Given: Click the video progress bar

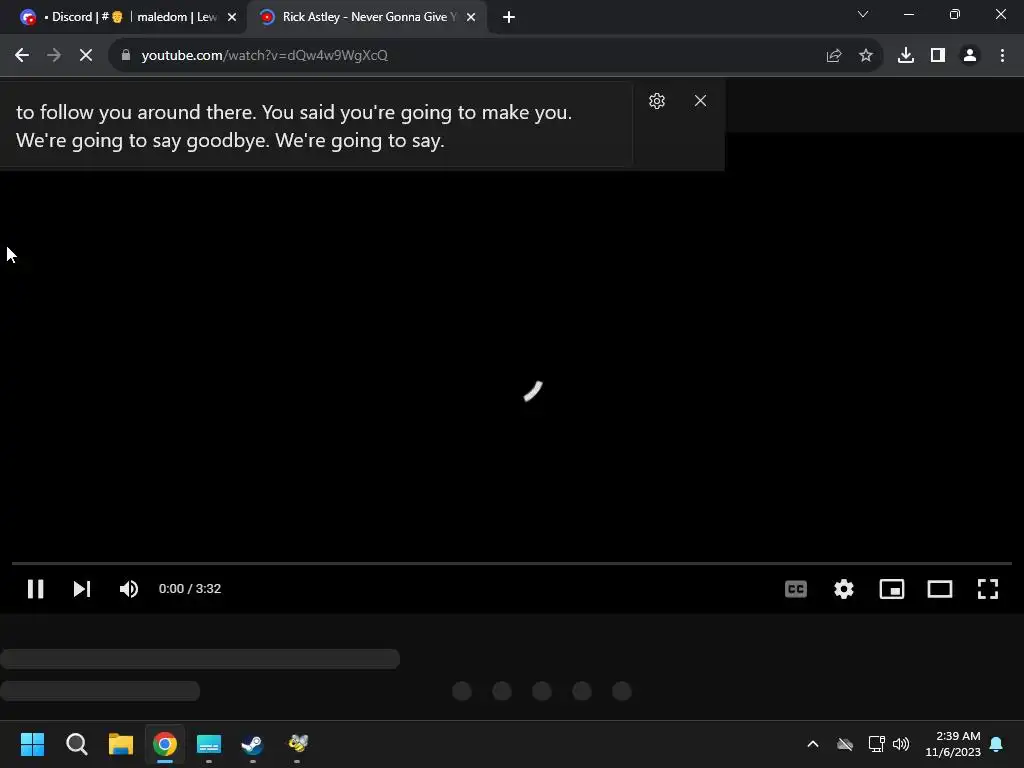Looking at the screenshot, I should coord(512,563).
